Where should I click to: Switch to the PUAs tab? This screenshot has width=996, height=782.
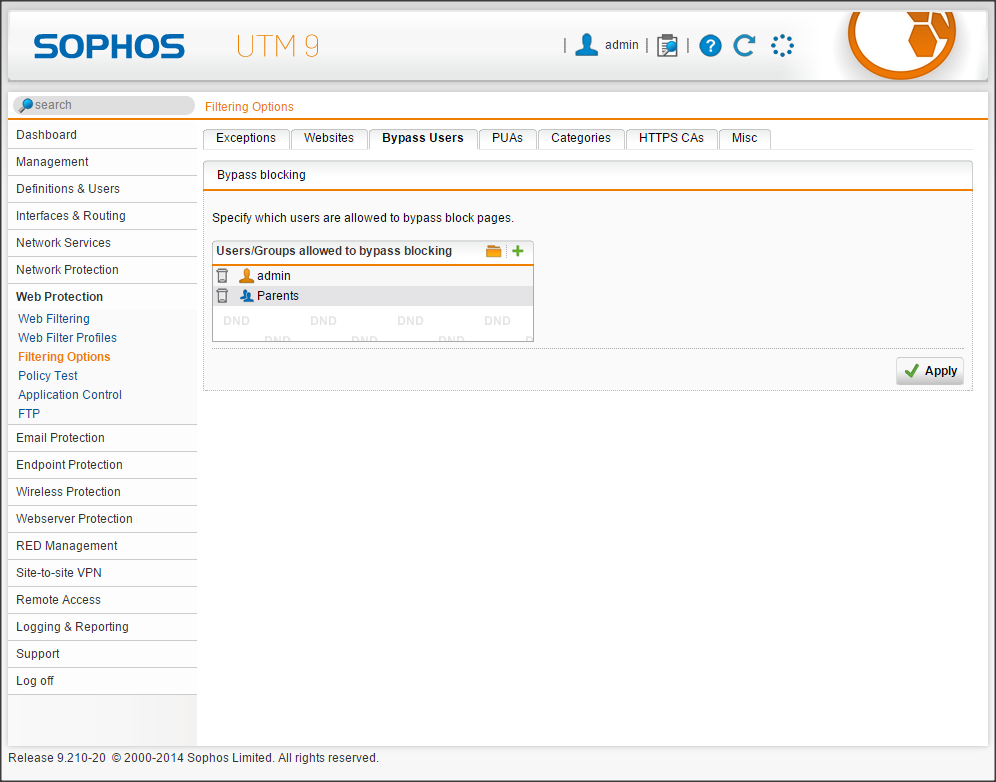(x=507, y=138)
